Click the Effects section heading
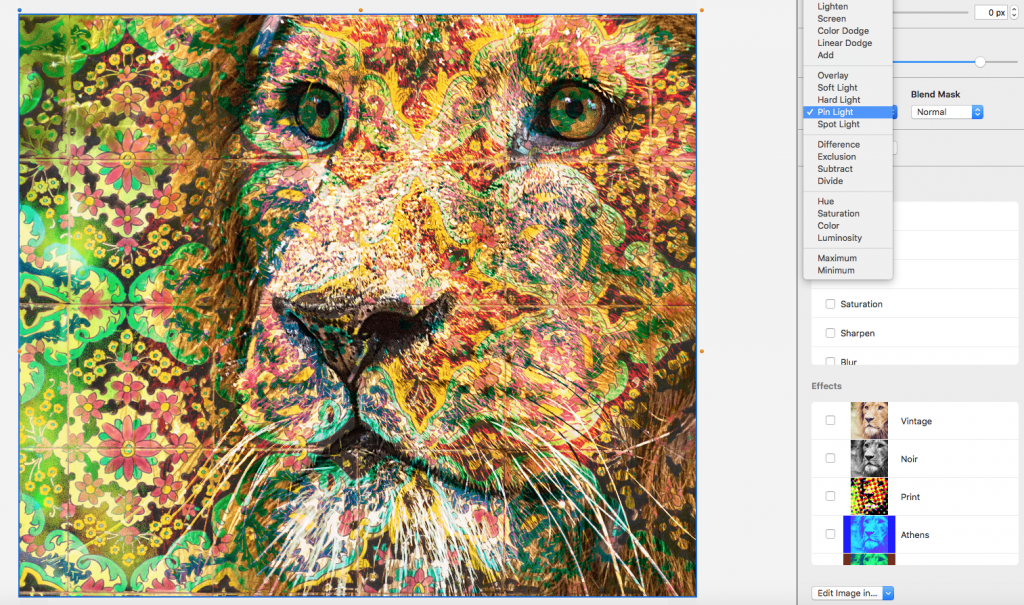Screen dimensions: 1024x605 [x=827, y=386]
